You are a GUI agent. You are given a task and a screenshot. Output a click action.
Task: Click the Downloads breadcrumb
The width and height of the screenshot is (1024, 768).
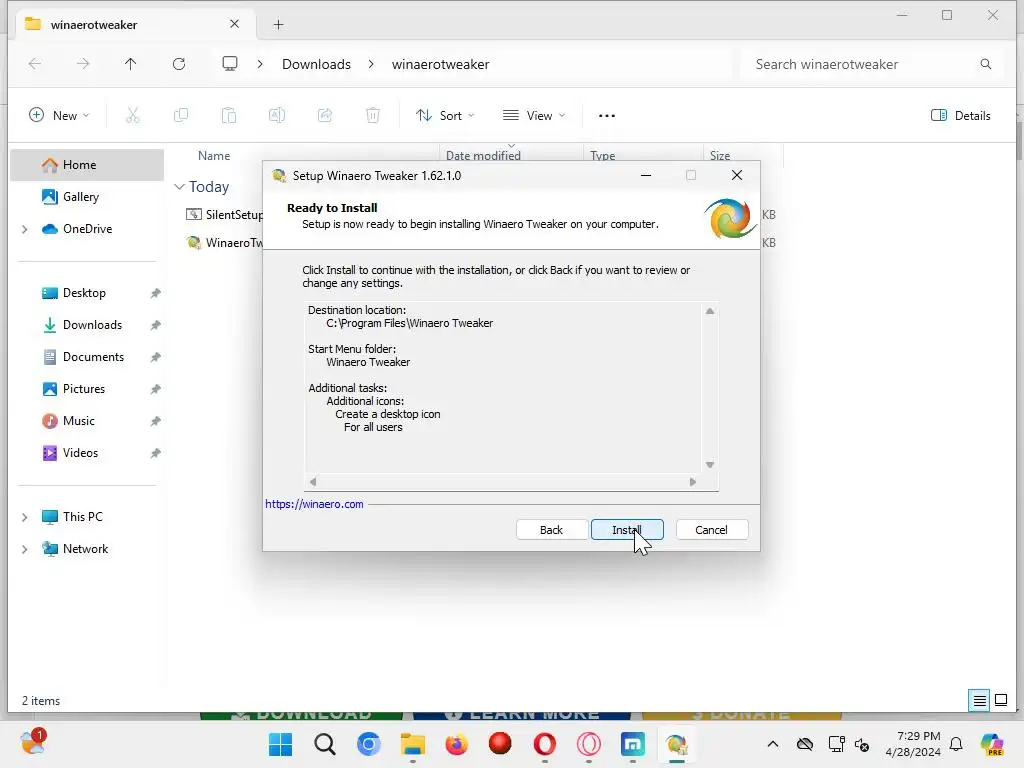(316, 64)
